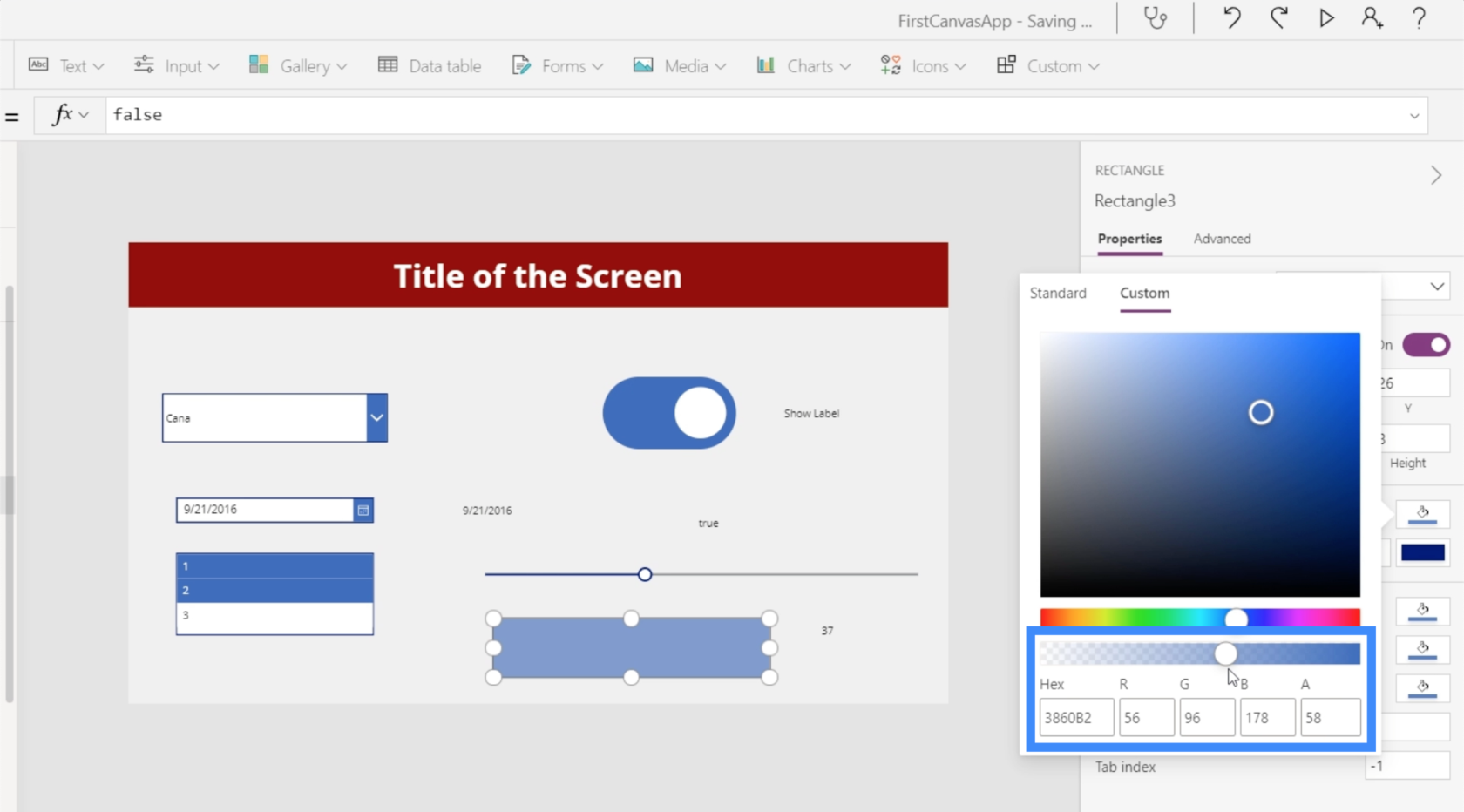Image resolution: width=1464 pixels, height=812 pixels.
Task: Click the hue slider handle
Action: point(1236,619)
